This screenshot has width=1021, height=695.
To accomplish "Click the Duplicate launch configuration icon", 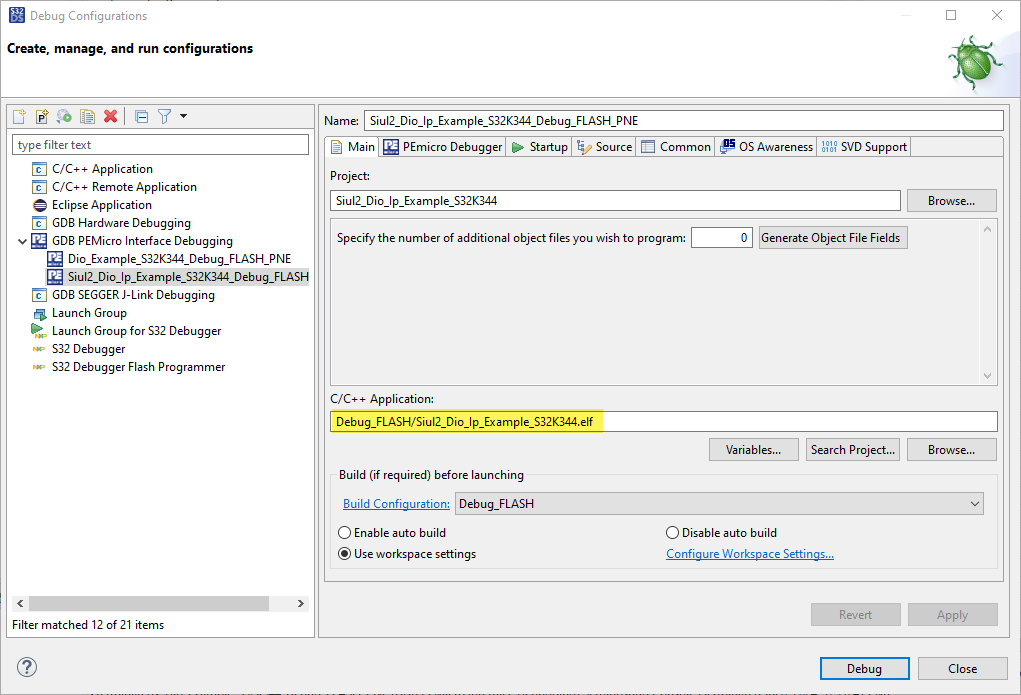I will [x=87, y=117].
